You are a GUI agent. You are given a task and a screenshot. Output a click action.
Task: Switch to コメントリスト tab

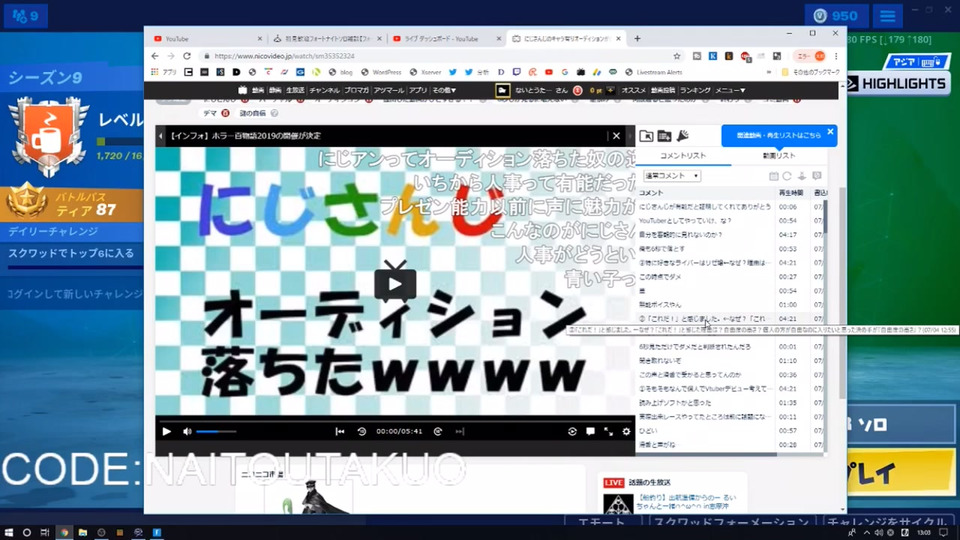pyautogui.click(x=683, y=156)
